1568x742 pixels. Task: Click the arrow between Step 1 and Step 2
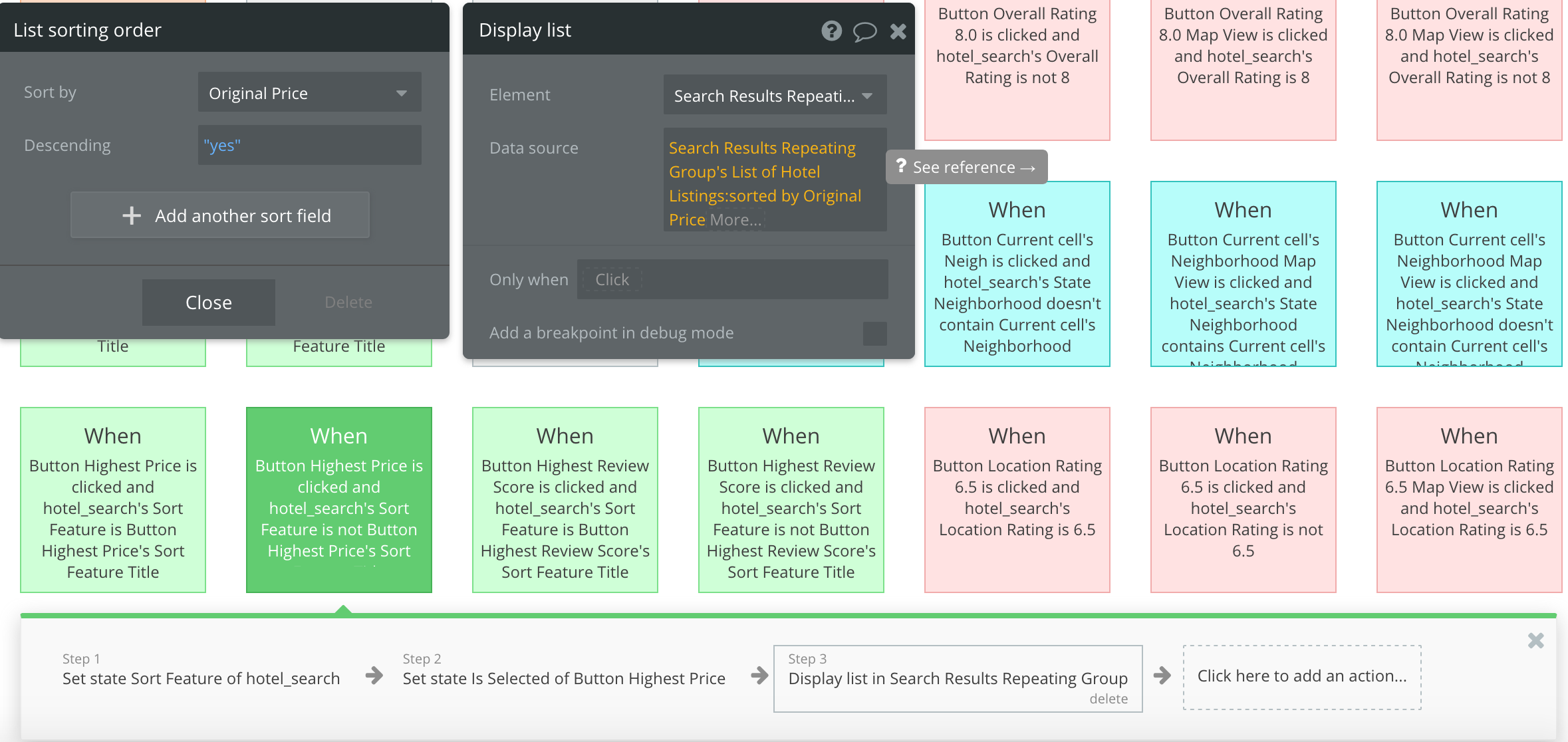tap(374, 676)
